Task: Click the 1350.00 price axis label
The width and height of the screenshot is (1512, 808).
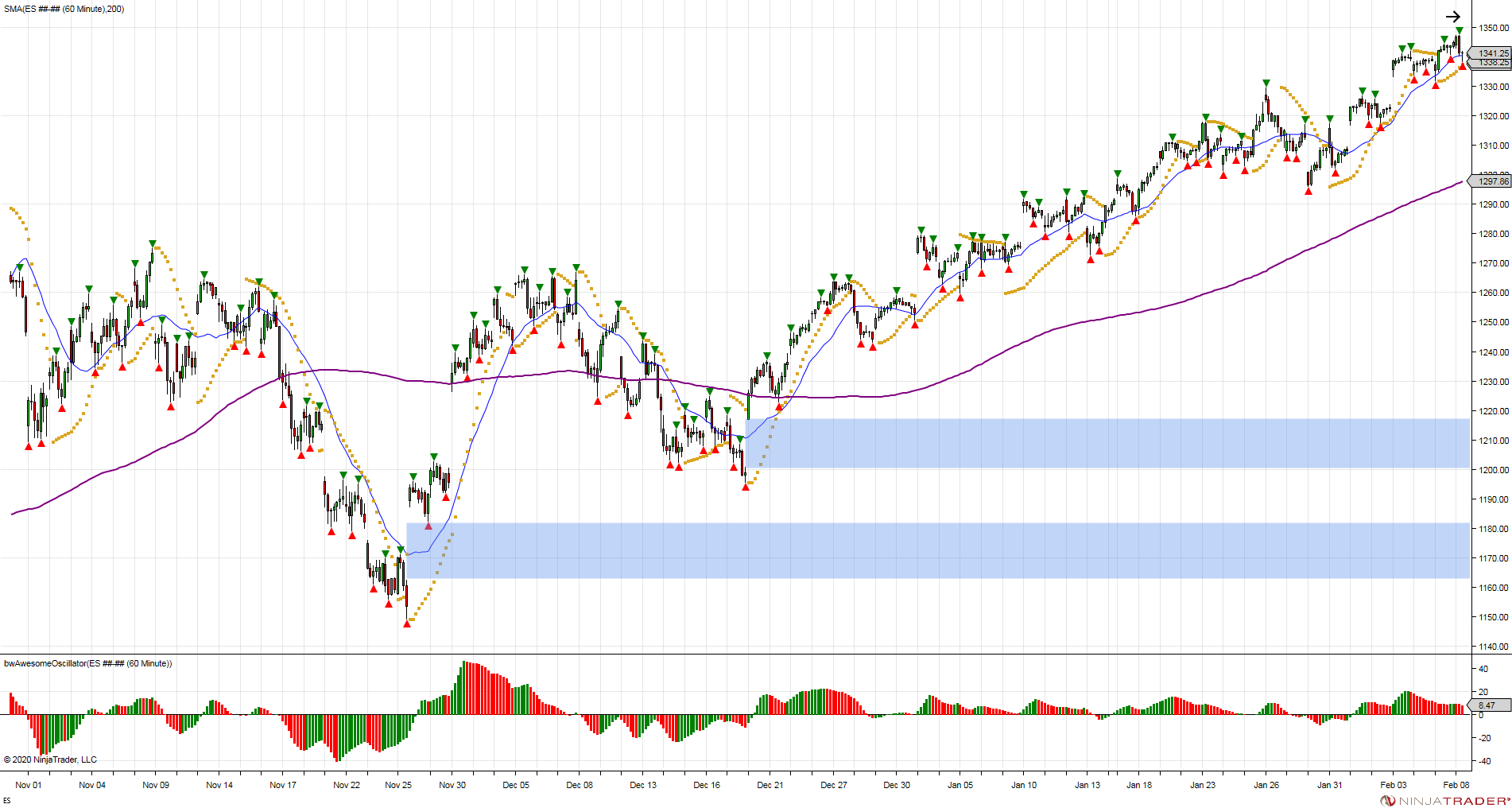Action: pyautogui.click(x=1494, y=28)
